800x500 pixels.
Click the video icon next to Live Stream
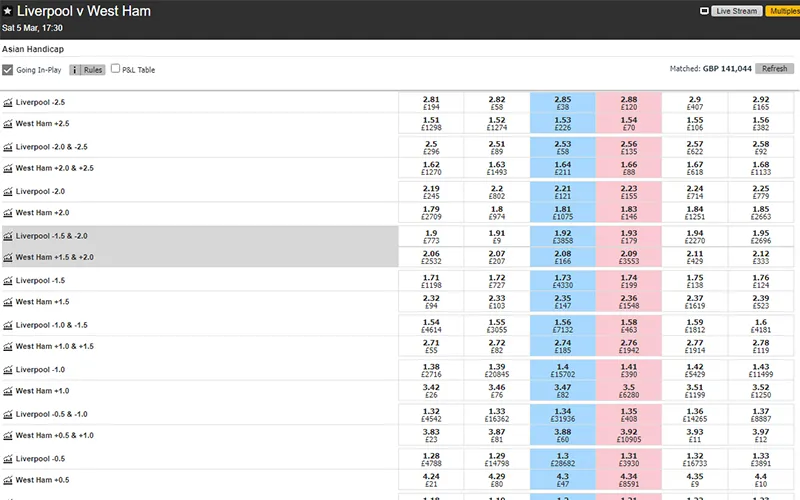(x=704, y=11)
